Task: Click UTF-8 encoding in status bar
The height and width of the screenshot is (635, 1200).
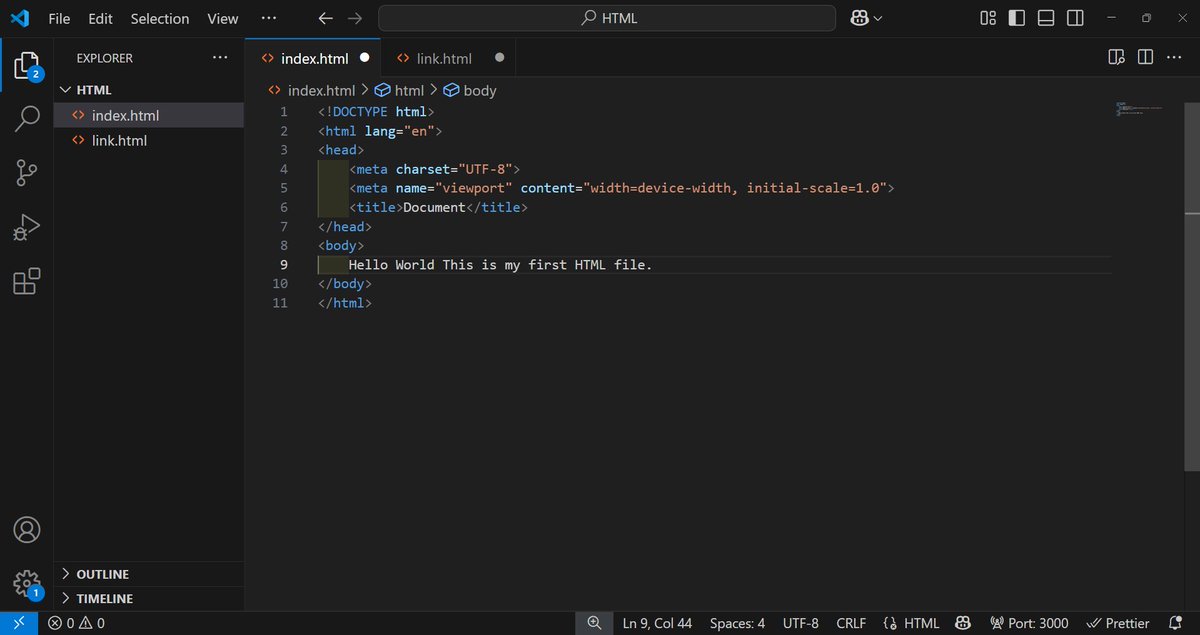Action: coord(800,623)
